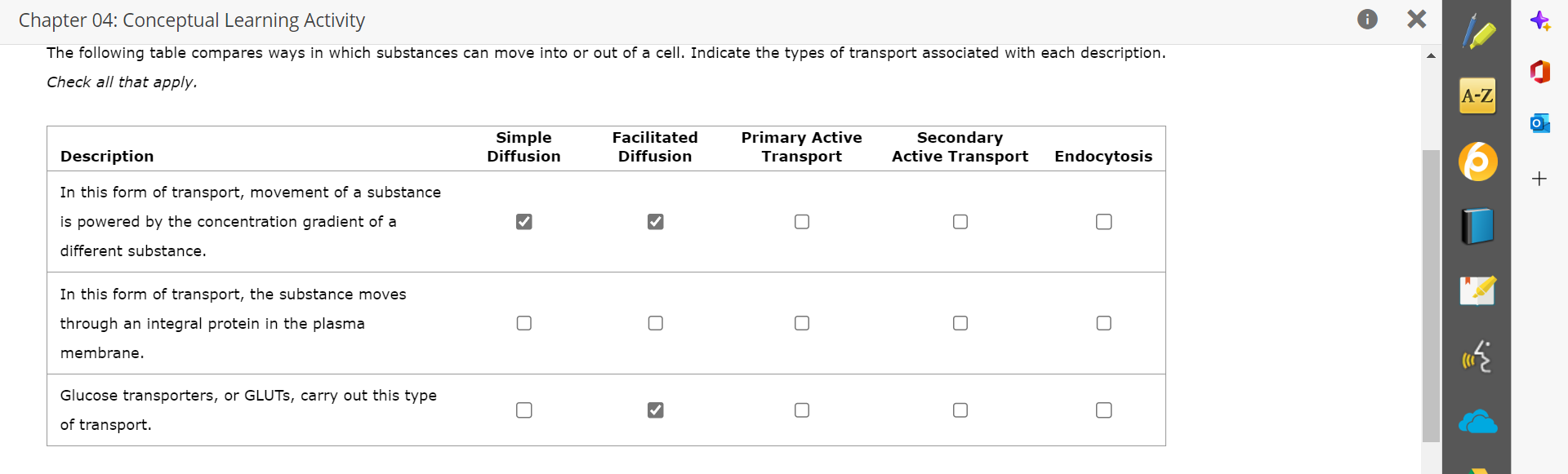Screen dimensions: 1568x474
Task: Open Microsoft Office from the sidebar
Action: pyautogui.click(x=1540, y=72)
